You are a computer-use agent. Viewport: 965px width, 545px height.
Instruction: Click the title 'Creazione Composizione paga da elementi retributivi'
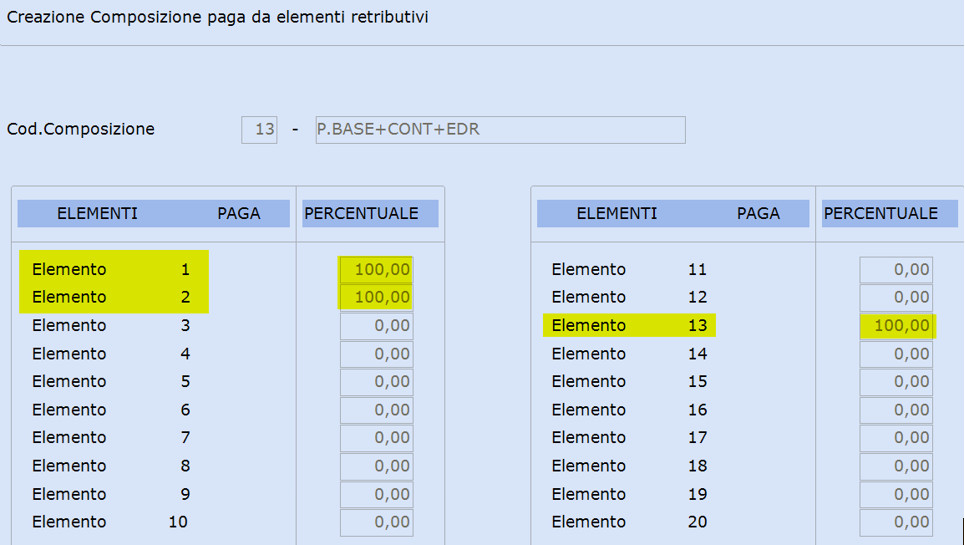(217, 17)
